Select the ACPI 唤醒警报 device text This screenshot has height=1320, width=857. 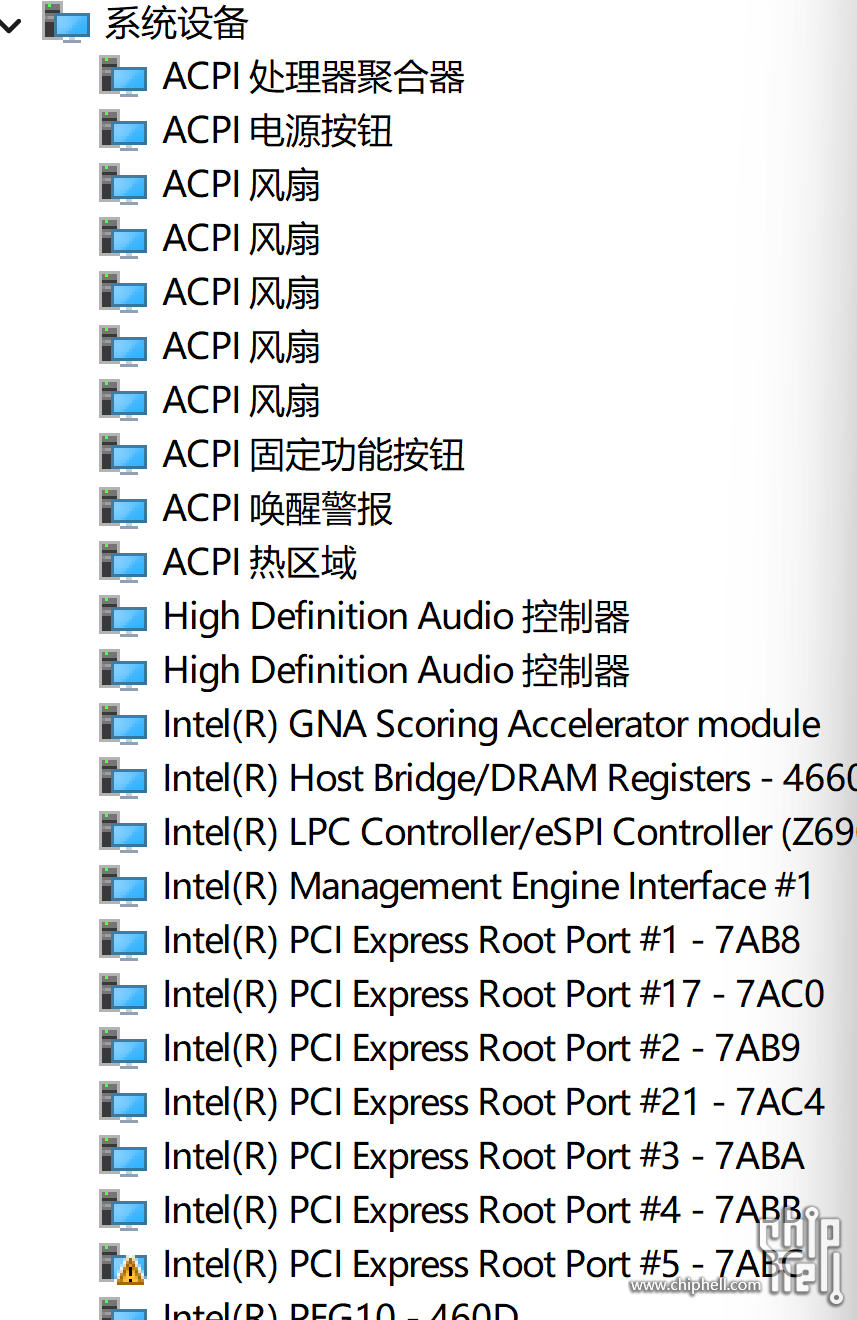pos(278,509)
